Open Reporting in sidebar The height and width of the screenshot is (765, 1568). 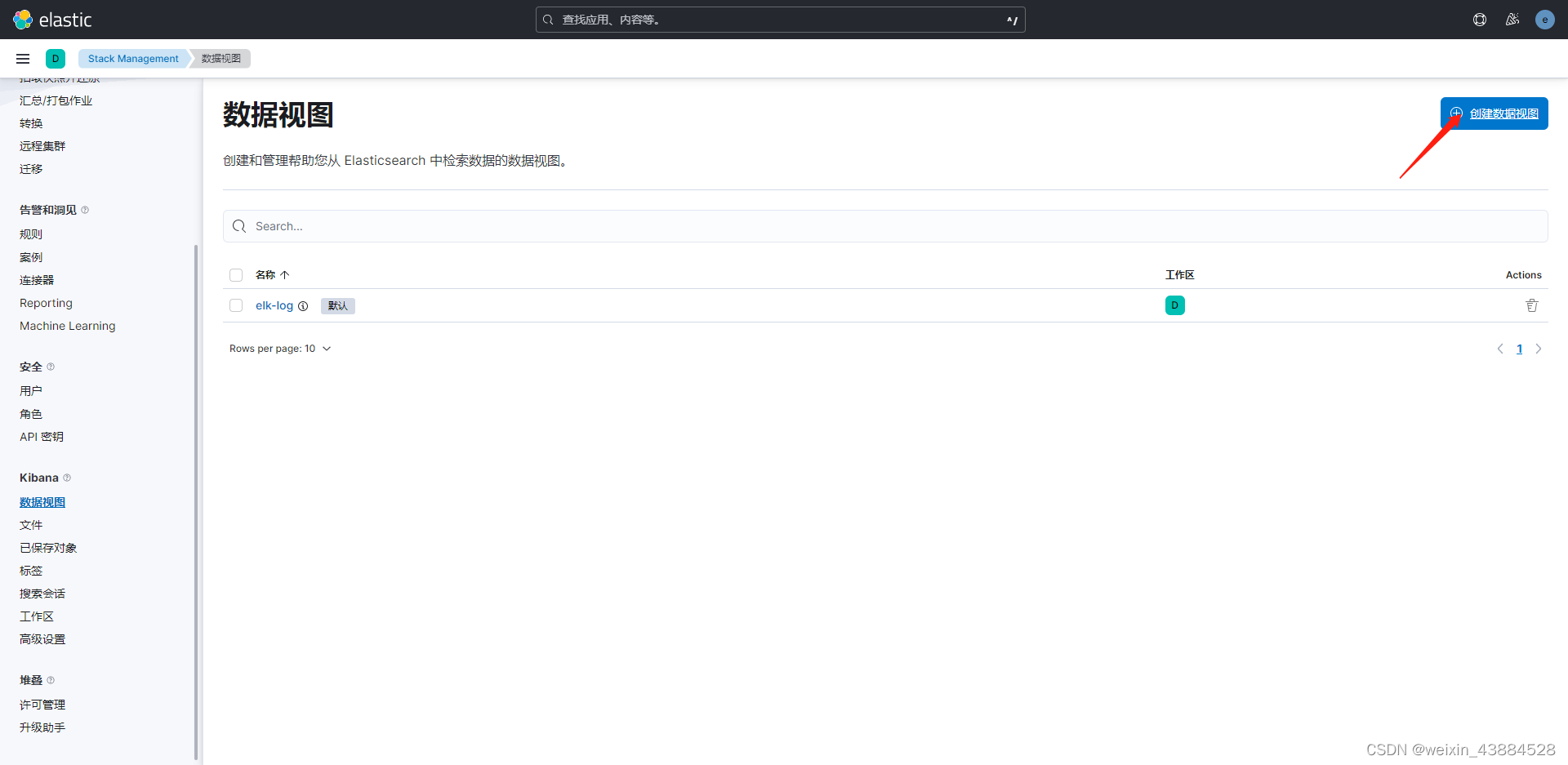tap(46, 303)
